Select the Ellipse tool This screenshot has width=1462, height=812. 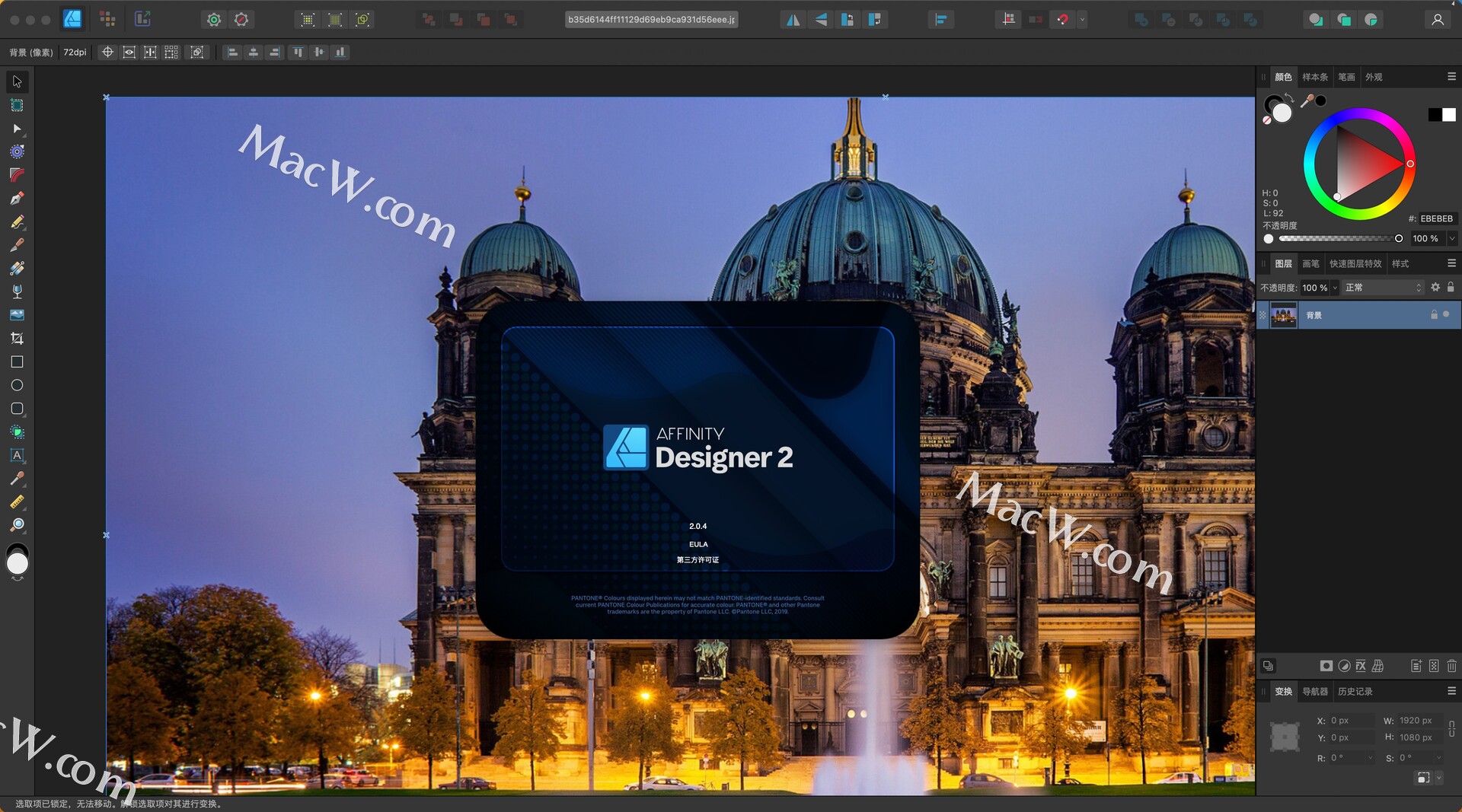[x=17, y=385]
